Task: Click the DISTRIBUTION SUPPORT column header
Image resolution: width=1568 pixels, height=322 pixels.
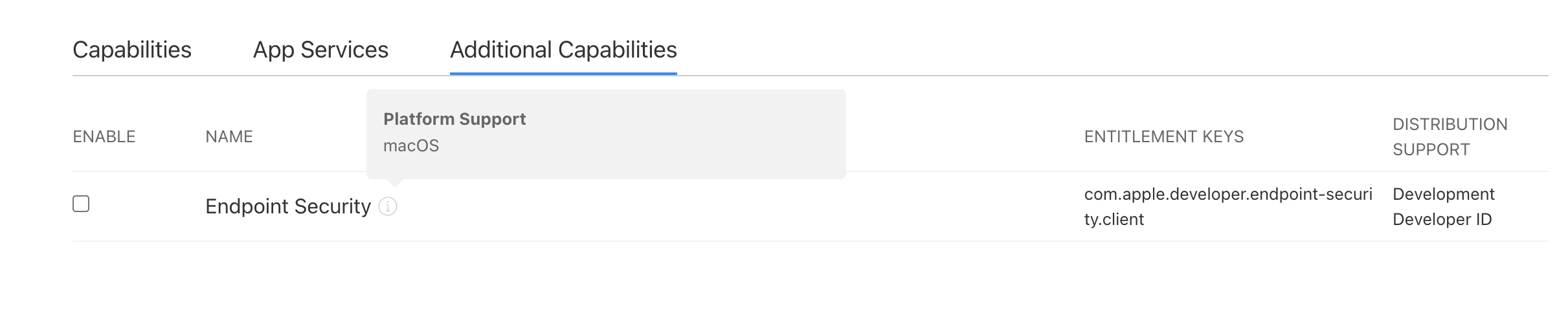Action: coord(1450,137)
